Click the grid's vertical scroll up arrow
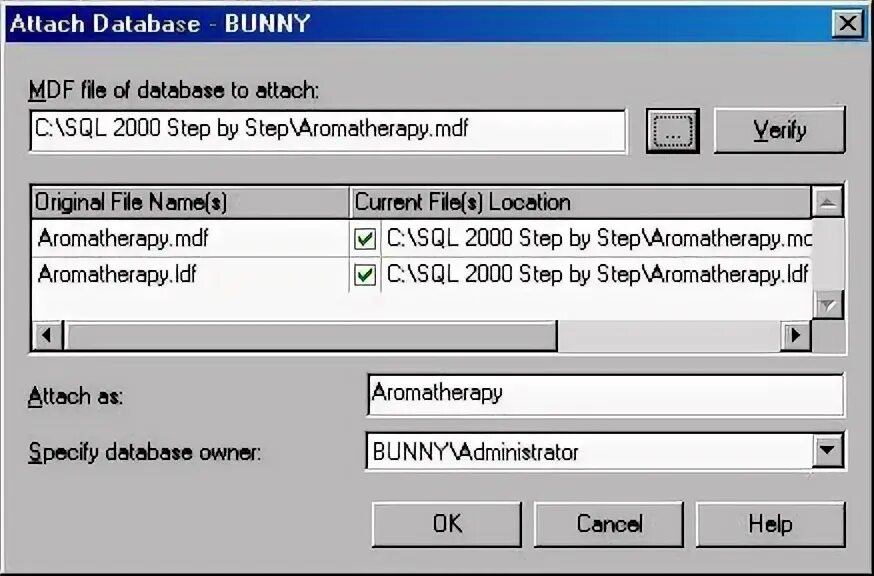The image size is (874, 576). click(827, 201)
